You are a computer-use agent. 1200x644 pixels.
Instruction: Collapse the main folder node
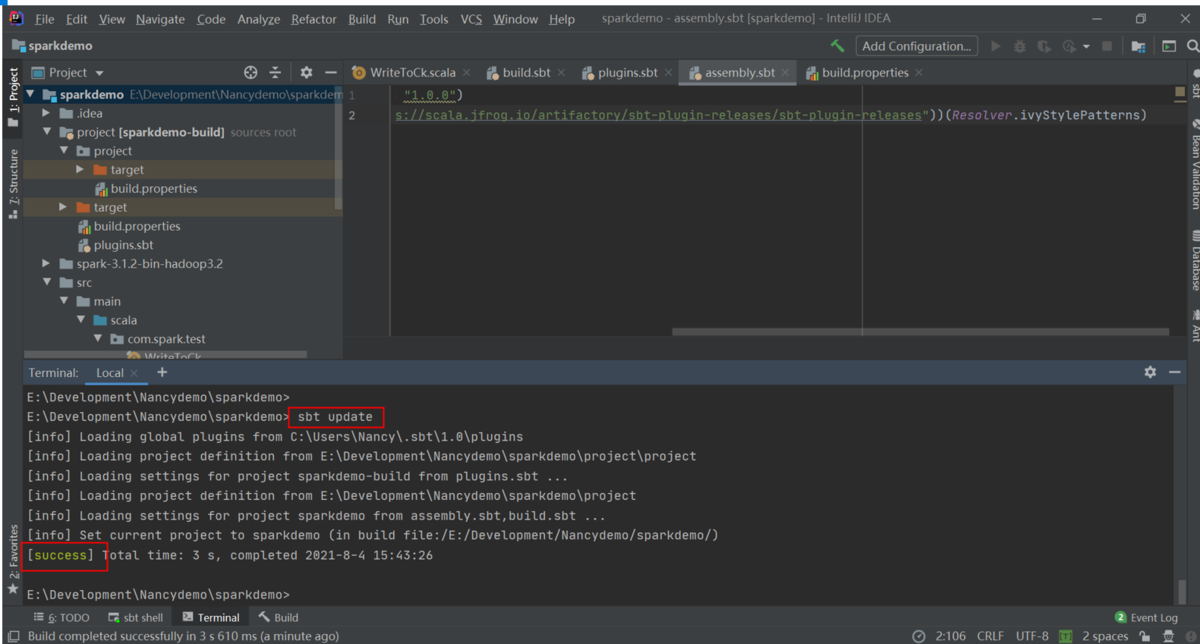point(64,301)
